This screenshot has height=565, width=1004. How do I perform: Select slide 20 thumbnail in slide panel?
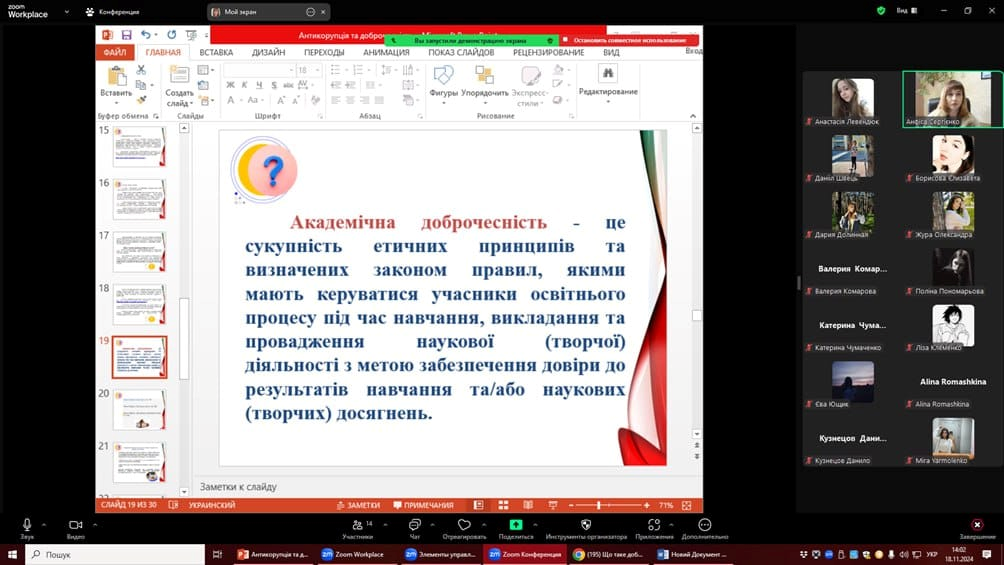click(x=139, y=409)
